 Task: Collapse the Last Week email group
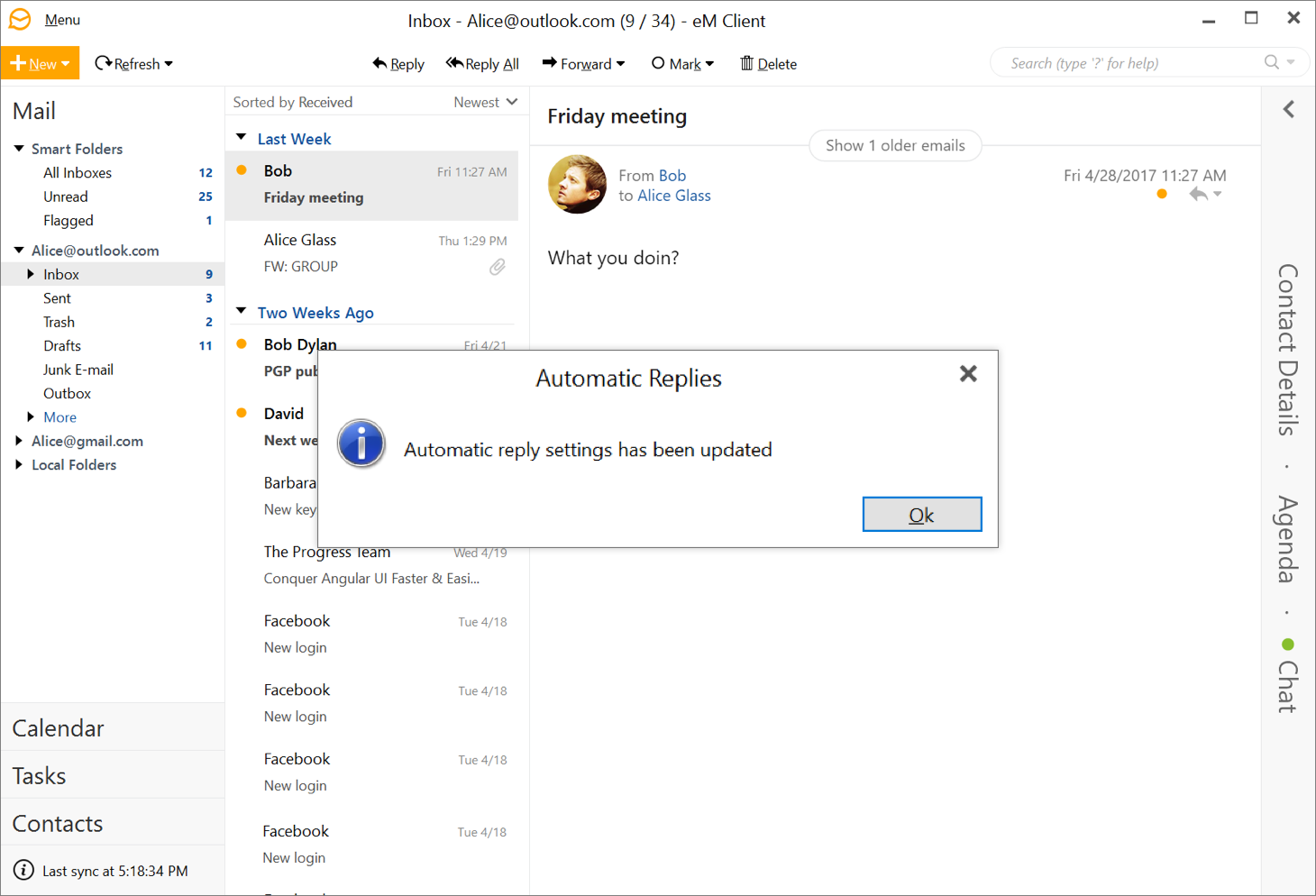[242, 138]
